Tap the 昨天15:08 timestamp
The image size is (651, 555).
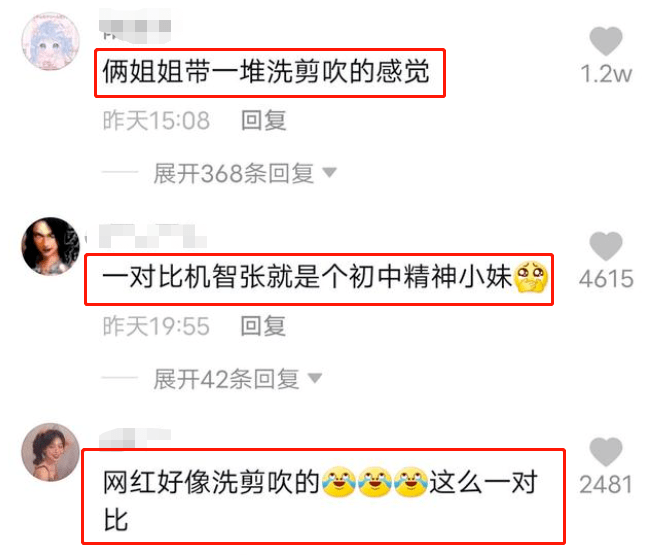pyautogui.click(x=156, y=120)
